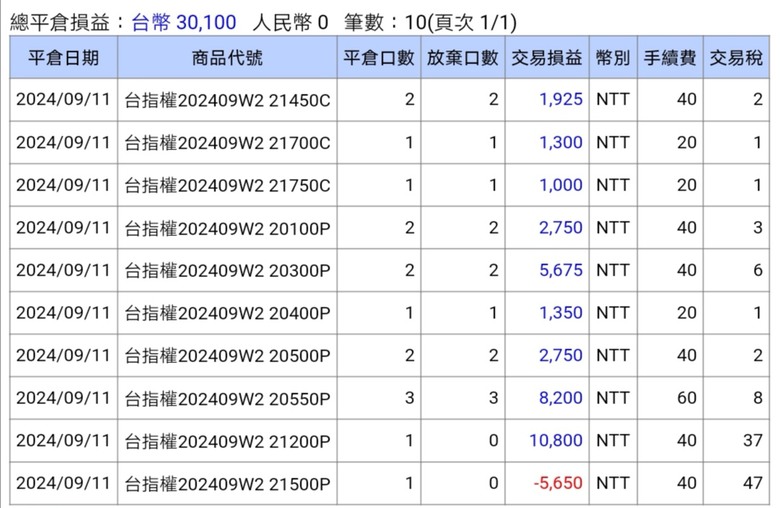The width and height of the screenshot is (780, 508).
Task: Click abandoned lots 0 in 21500P row
Action: [x=493, y=483]
